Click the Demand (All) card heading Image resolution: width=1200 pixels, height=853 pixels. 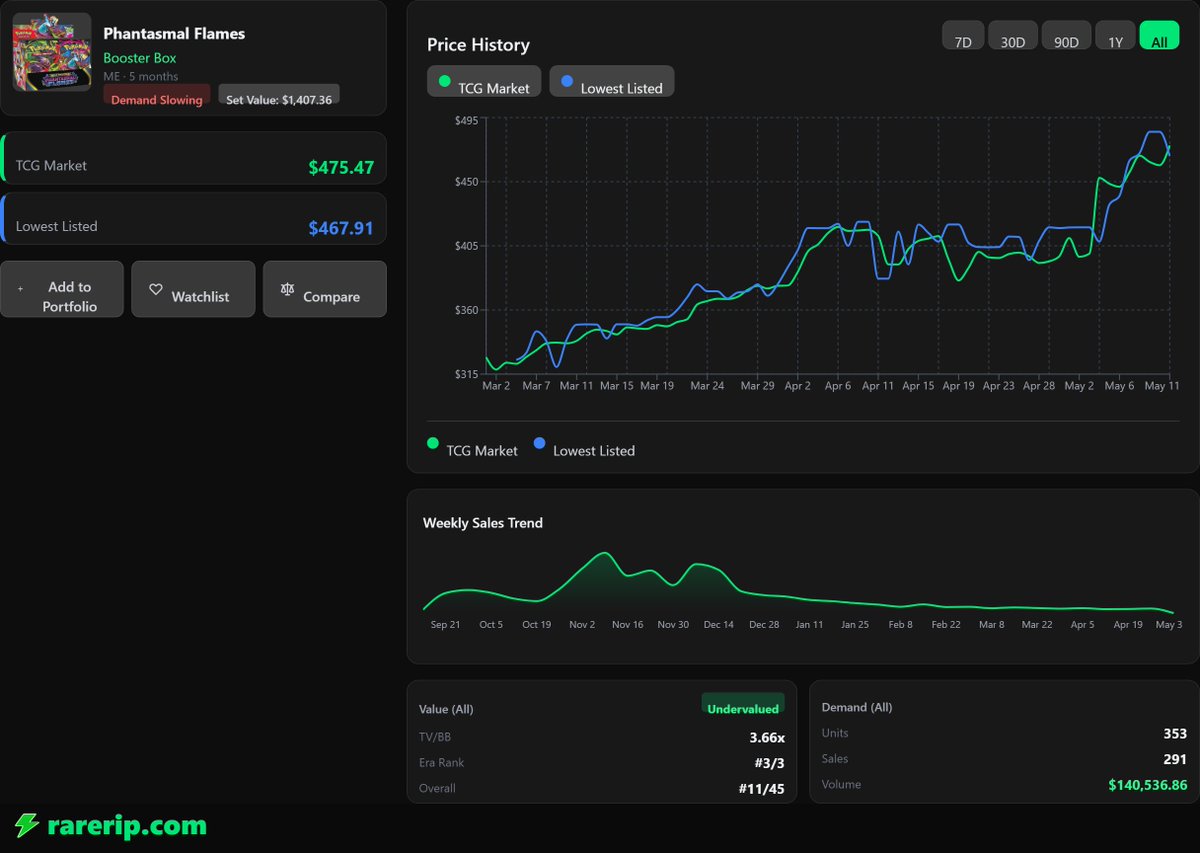point(857,707)
